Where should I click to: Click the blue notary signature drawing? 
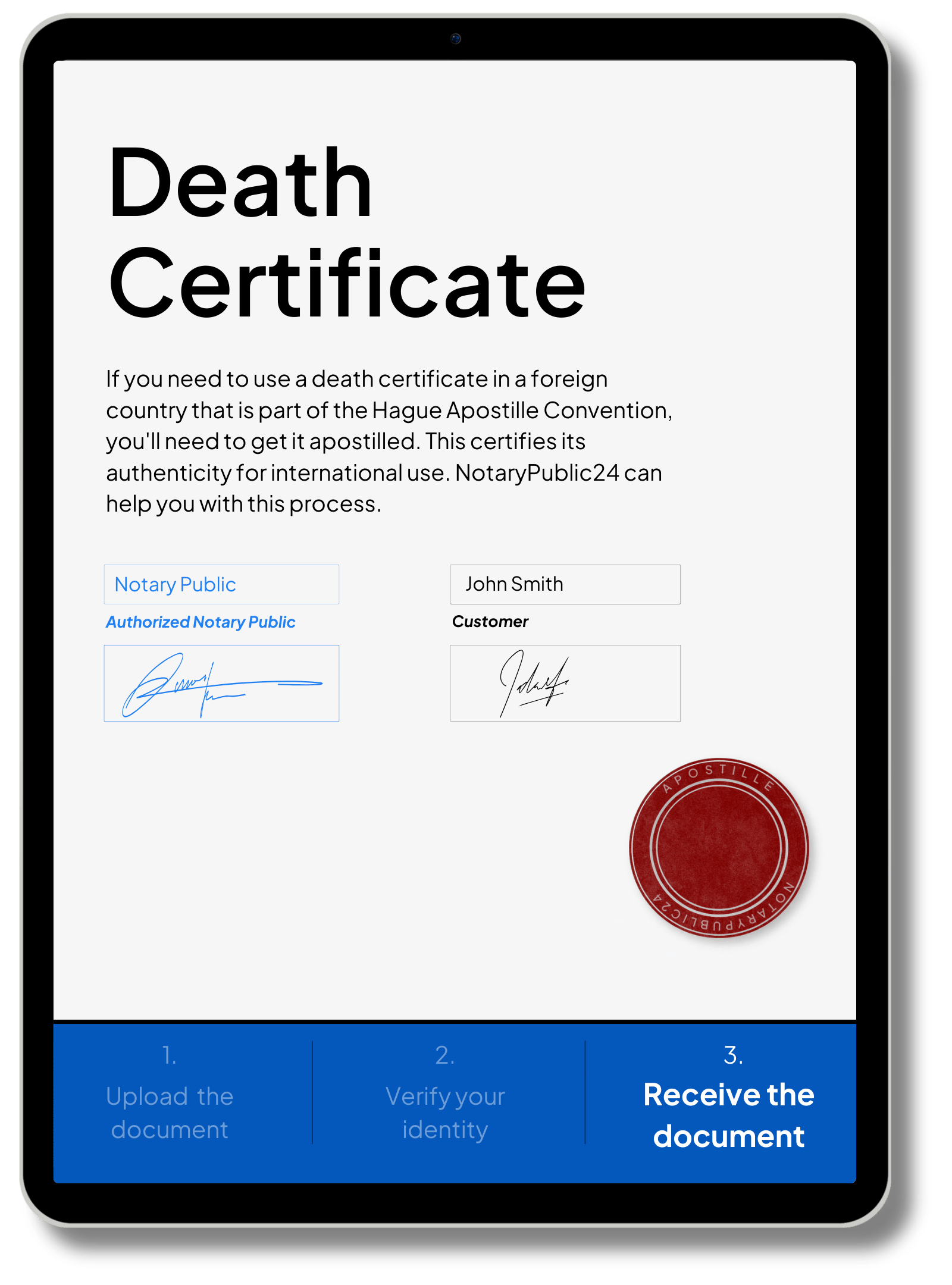[x=221, y=684]
